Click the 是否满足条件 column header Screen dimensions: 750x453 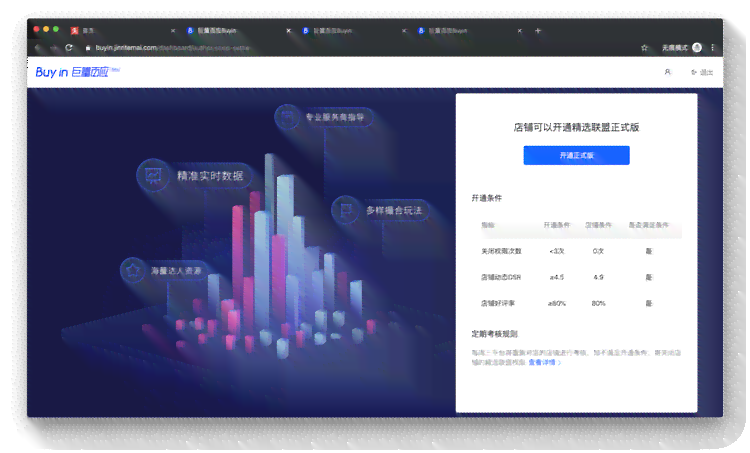click(649, 225)
